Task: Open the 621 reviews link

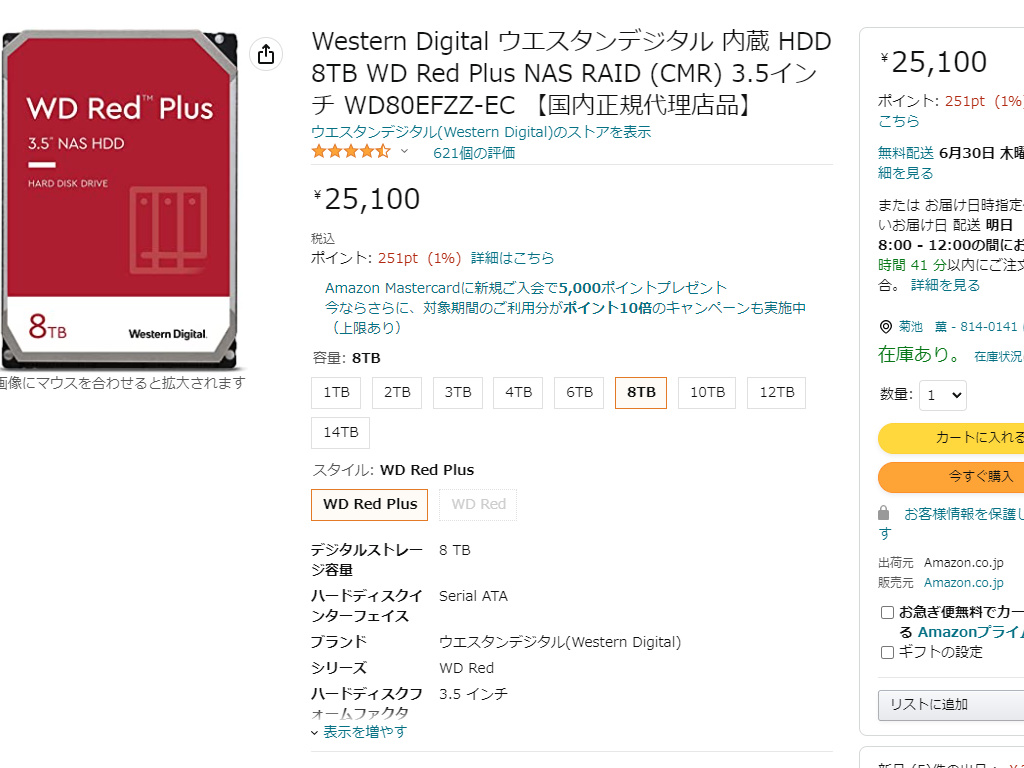Action: (474, 153)
